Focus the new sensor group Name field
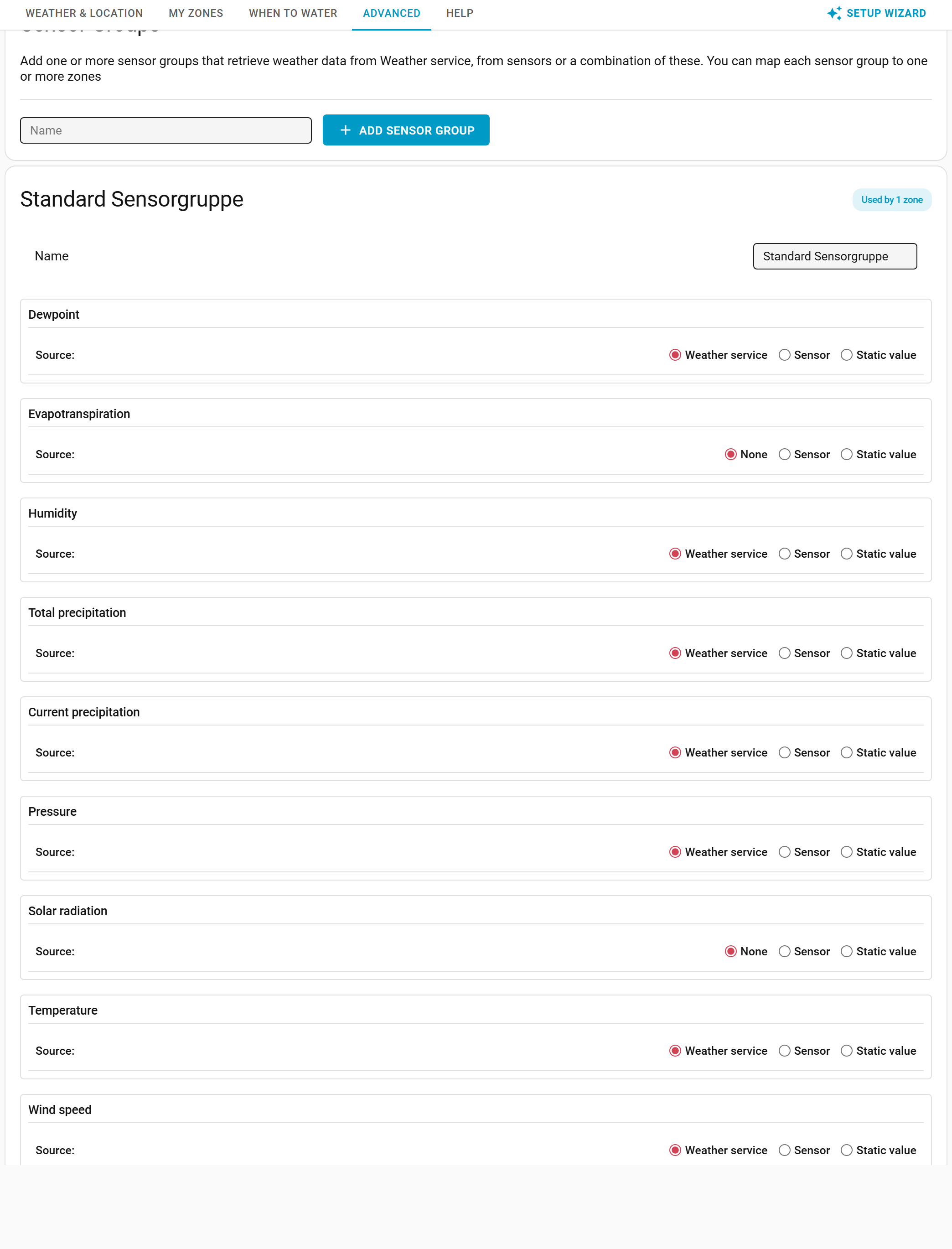The width and height of the screenshot is (952, 1249). pos(166,130)
